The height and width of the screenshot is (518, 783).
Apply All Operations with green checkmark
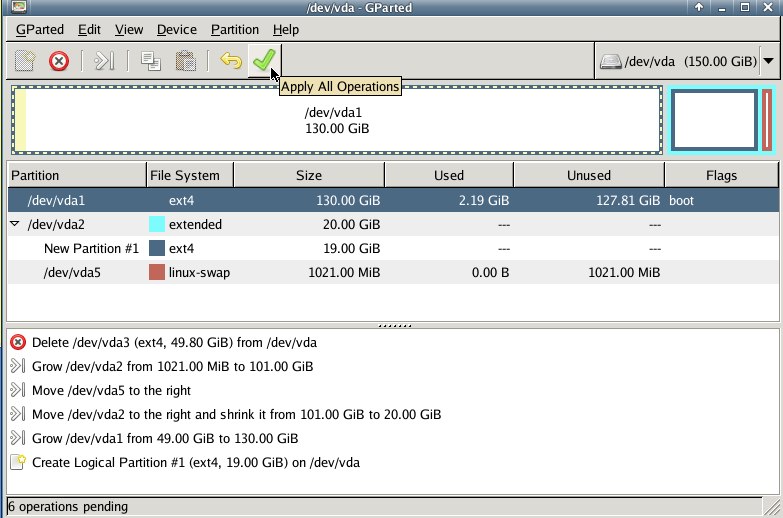[264, 60]
